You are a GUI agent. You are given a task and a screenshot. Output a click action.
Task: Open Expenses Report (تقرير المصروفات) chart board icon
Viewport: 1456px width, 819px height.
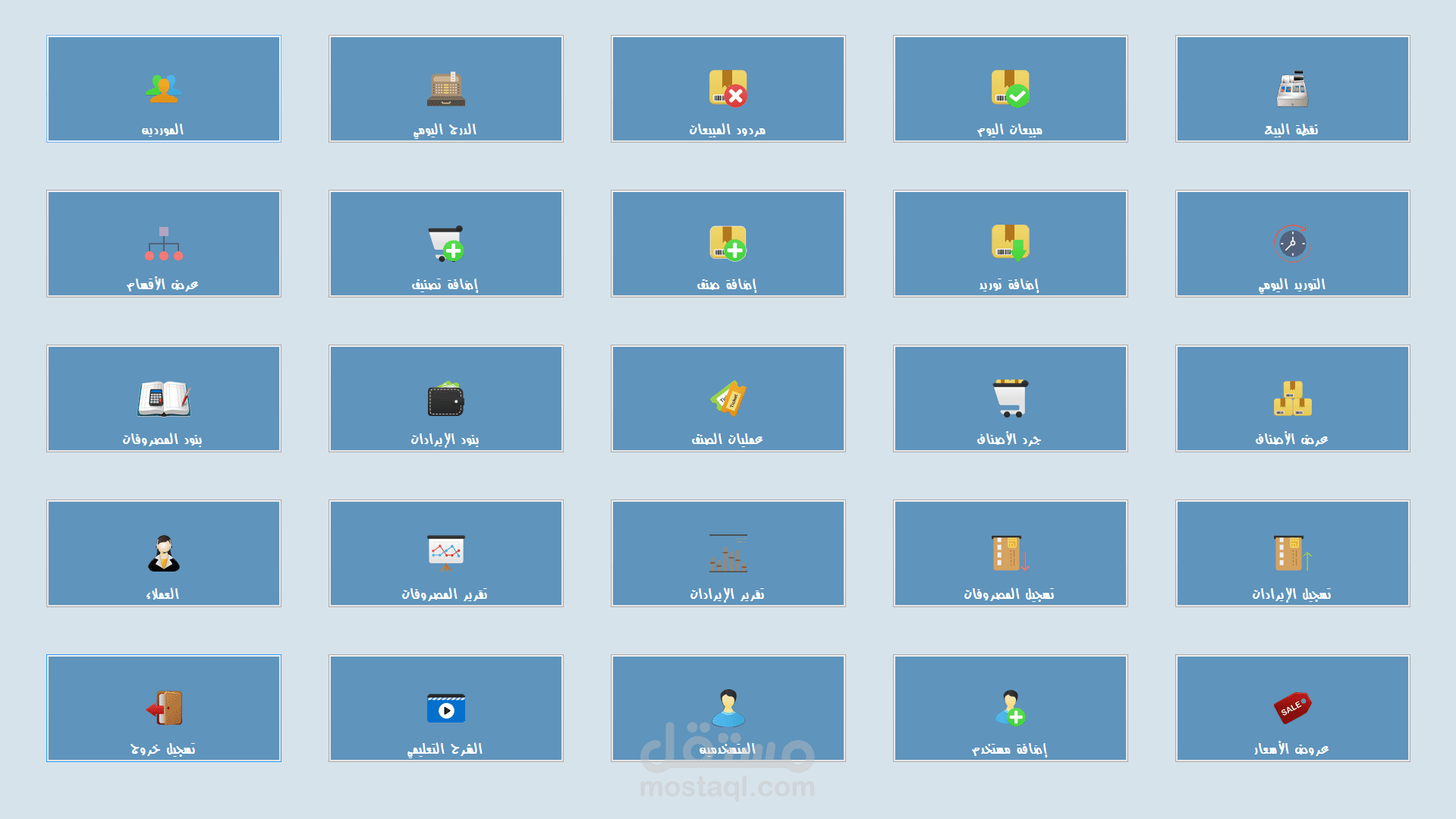pyautogui.click(x=446, y=553)
